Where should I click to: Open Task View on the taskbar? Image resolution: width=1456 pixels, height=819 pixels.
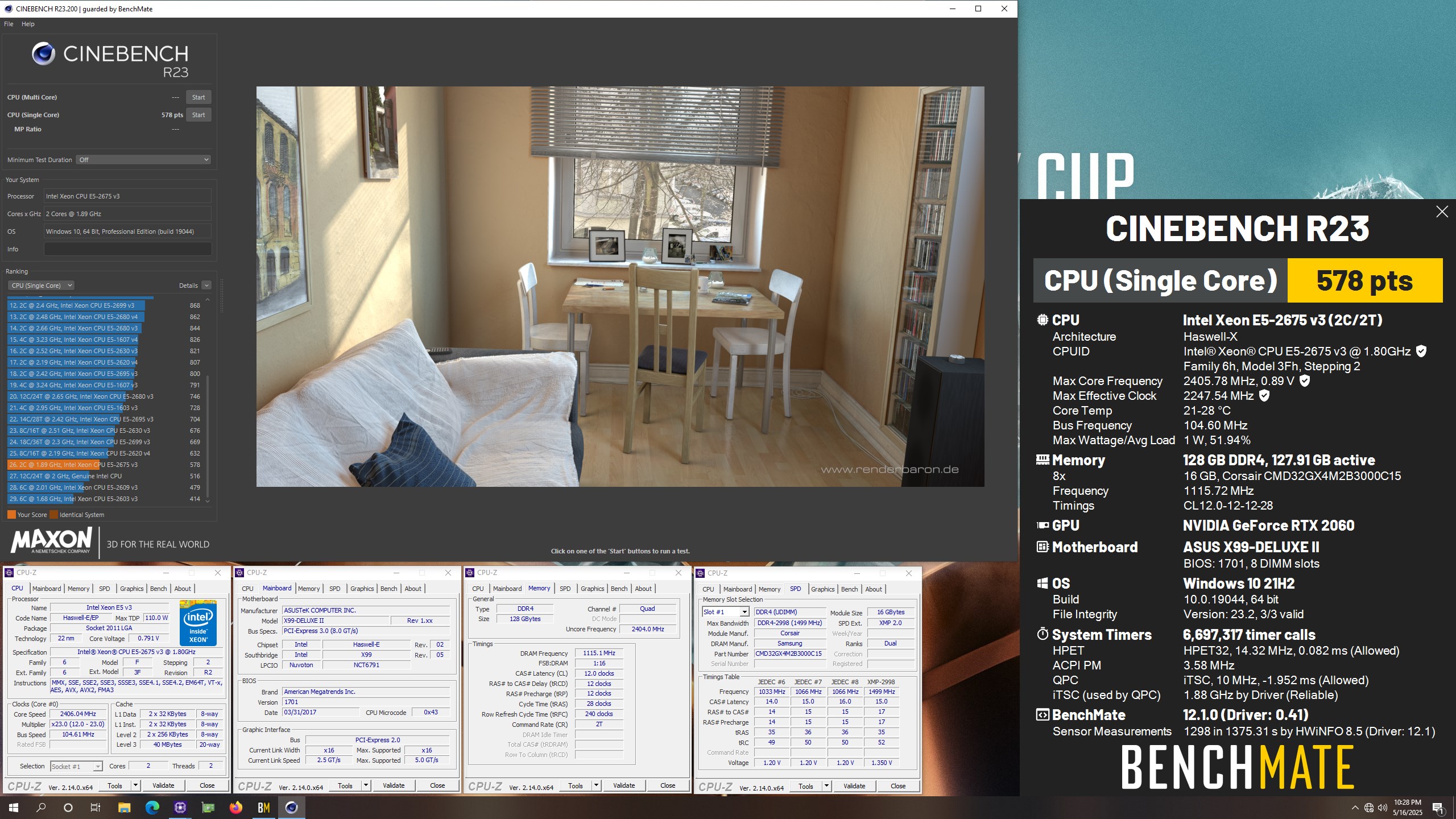[96, 808]
